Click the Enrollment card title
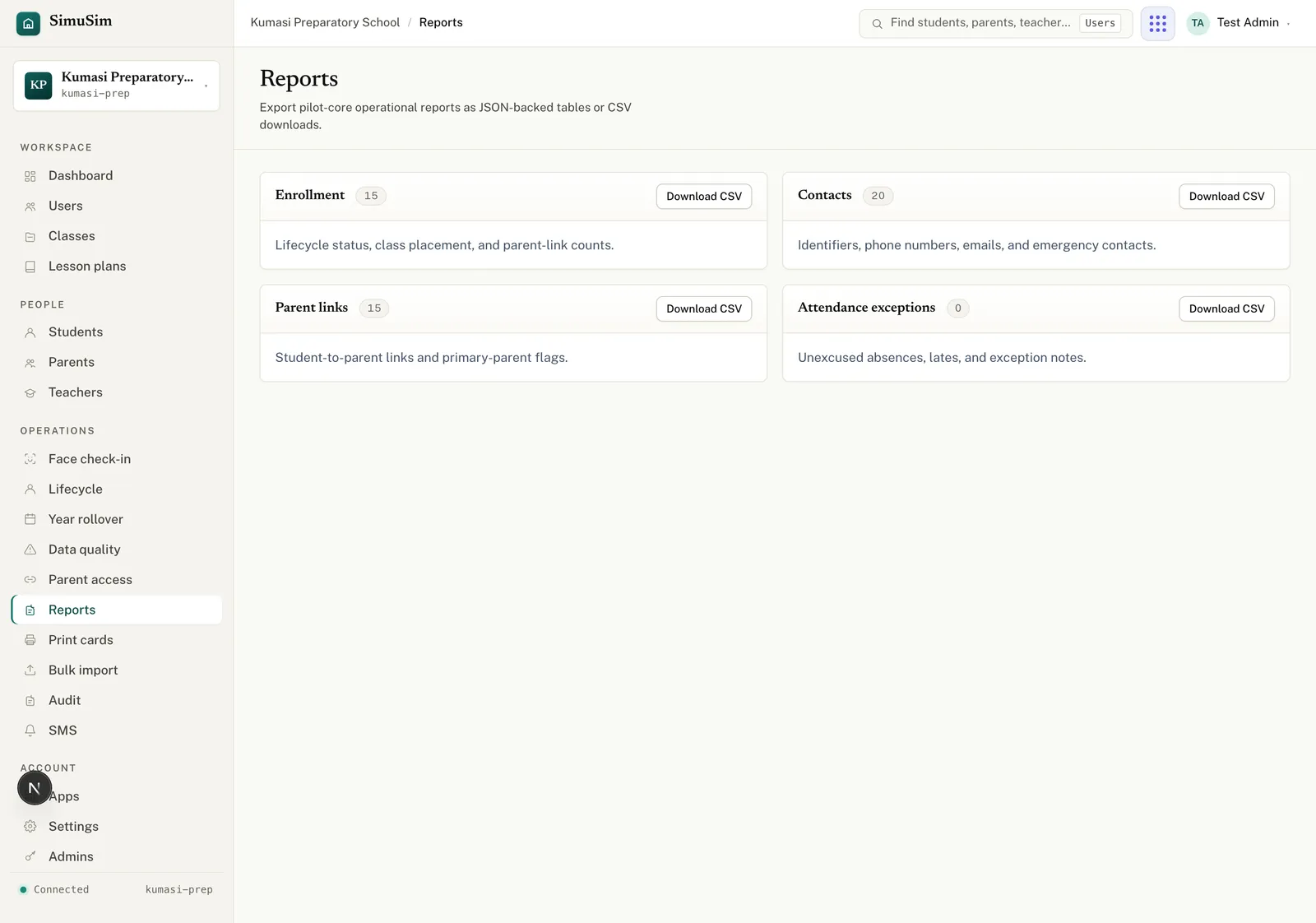 (x=310, y=195)
